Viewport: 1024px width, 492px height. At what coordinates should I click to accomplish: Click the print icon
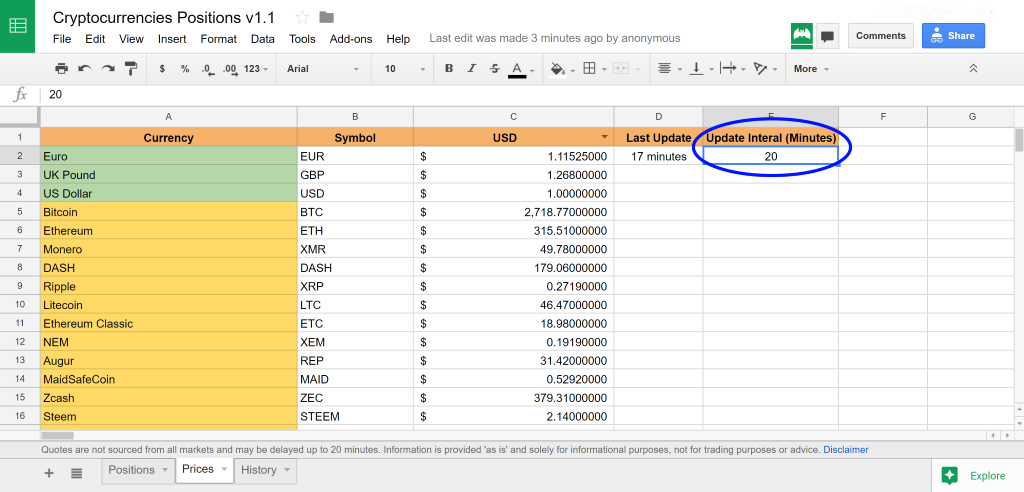(x=61, y=69)
